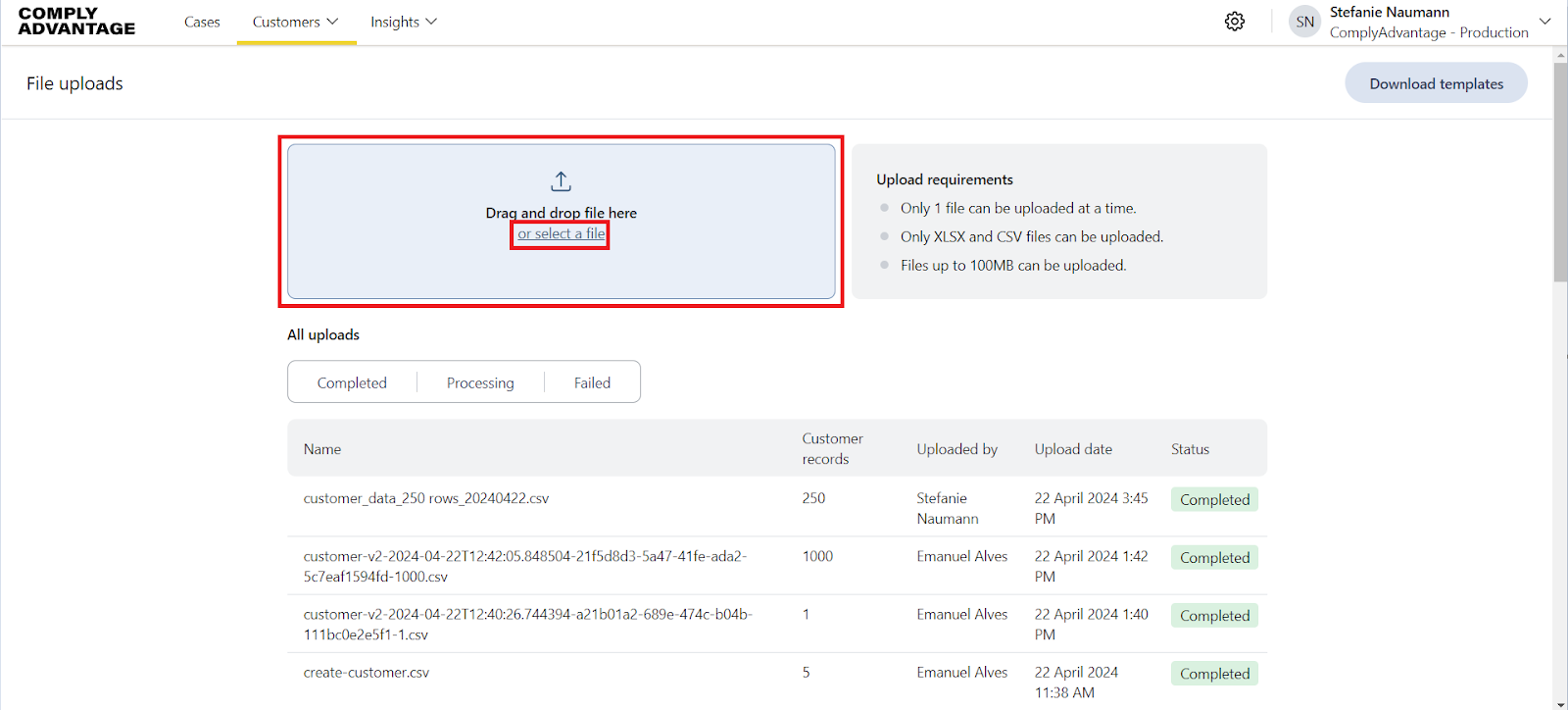Screen dimensions: 1568x710
Task: Click the Name column header
Action: click(x=322, y=449)
